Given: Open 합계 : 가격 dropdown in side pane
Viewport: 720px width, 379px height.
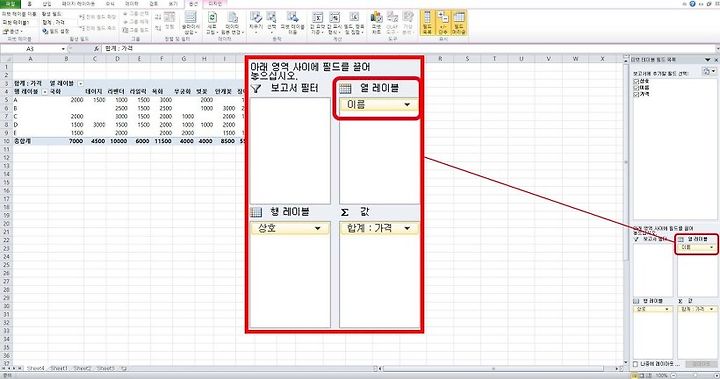Looking at the screenshot, I should [711, 309].
